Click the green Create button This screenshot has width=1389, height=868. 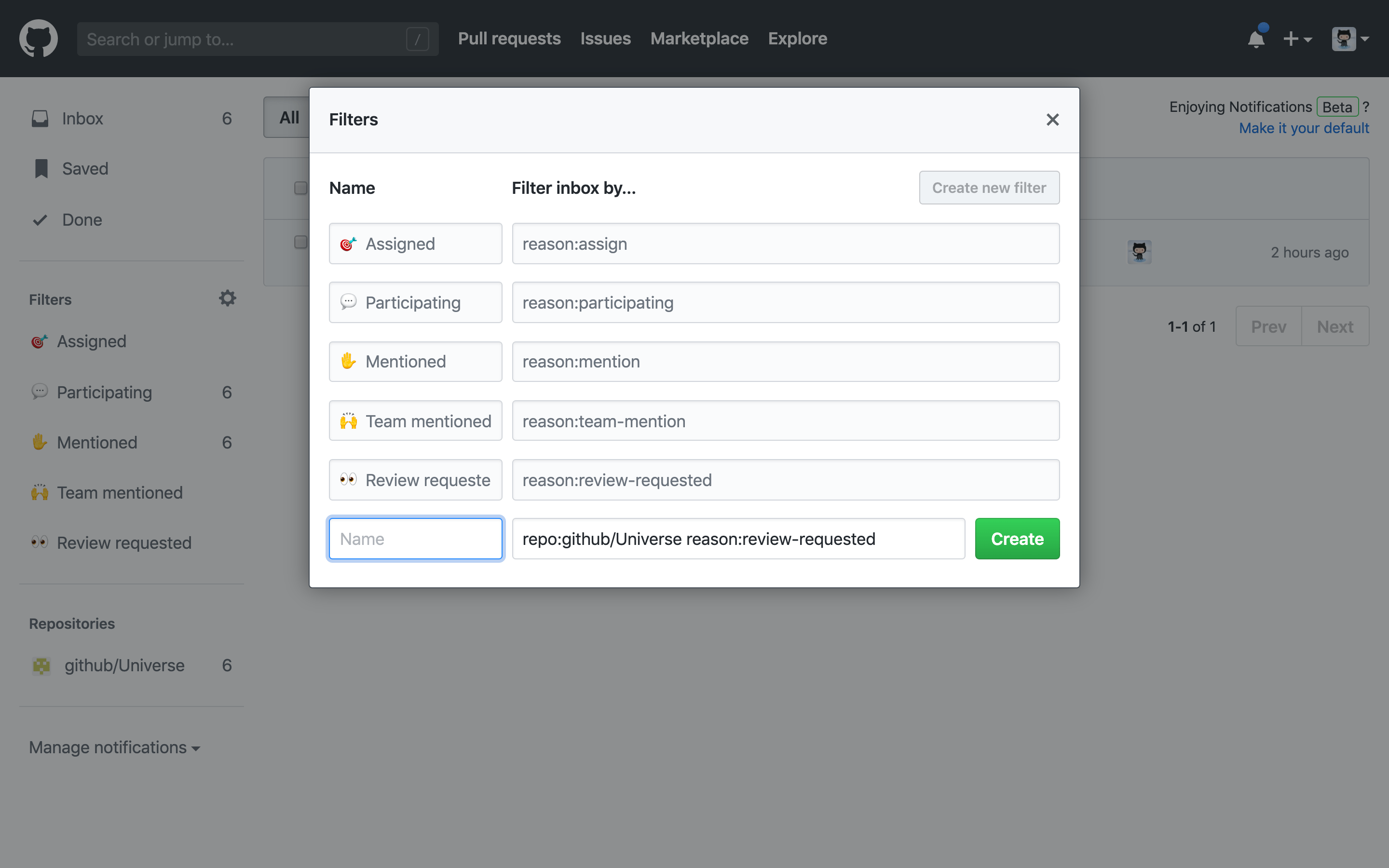pos(1017,539)
